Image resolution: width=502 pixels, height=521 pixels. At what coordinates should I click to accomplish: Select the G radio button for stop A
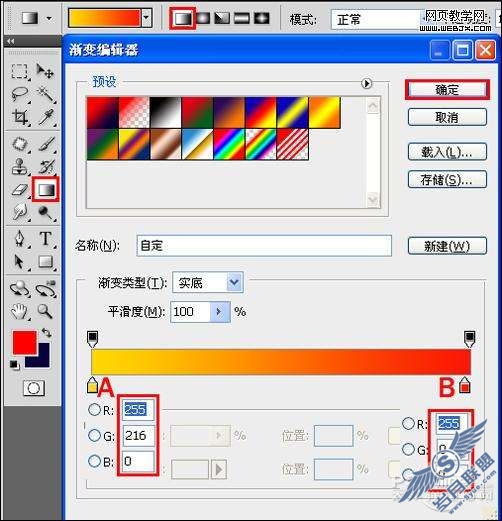[x=94, y=435]
